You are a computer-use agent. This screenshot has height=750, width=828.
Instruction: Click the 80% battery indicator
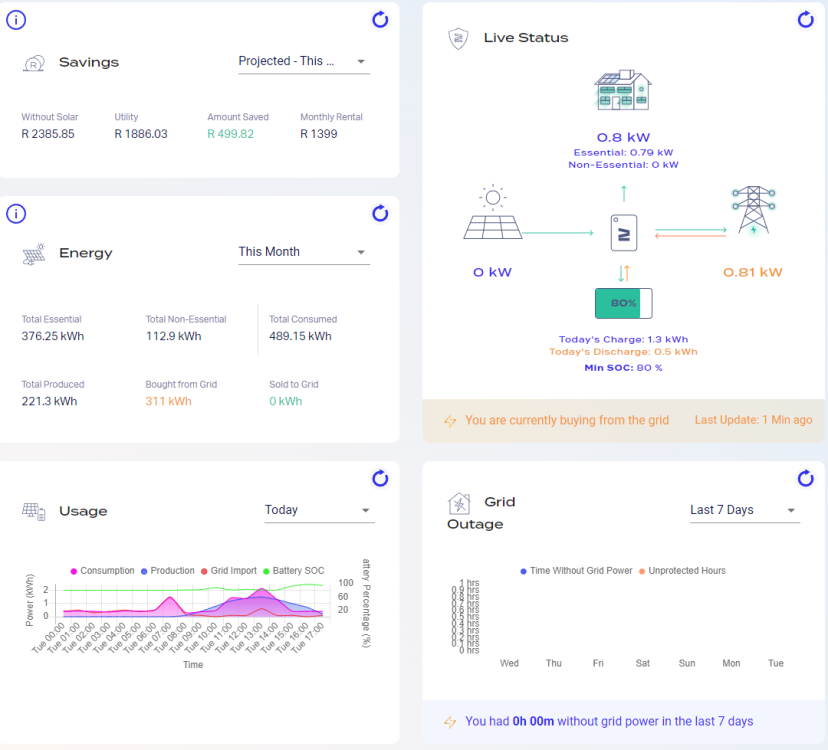click(624, 303)
